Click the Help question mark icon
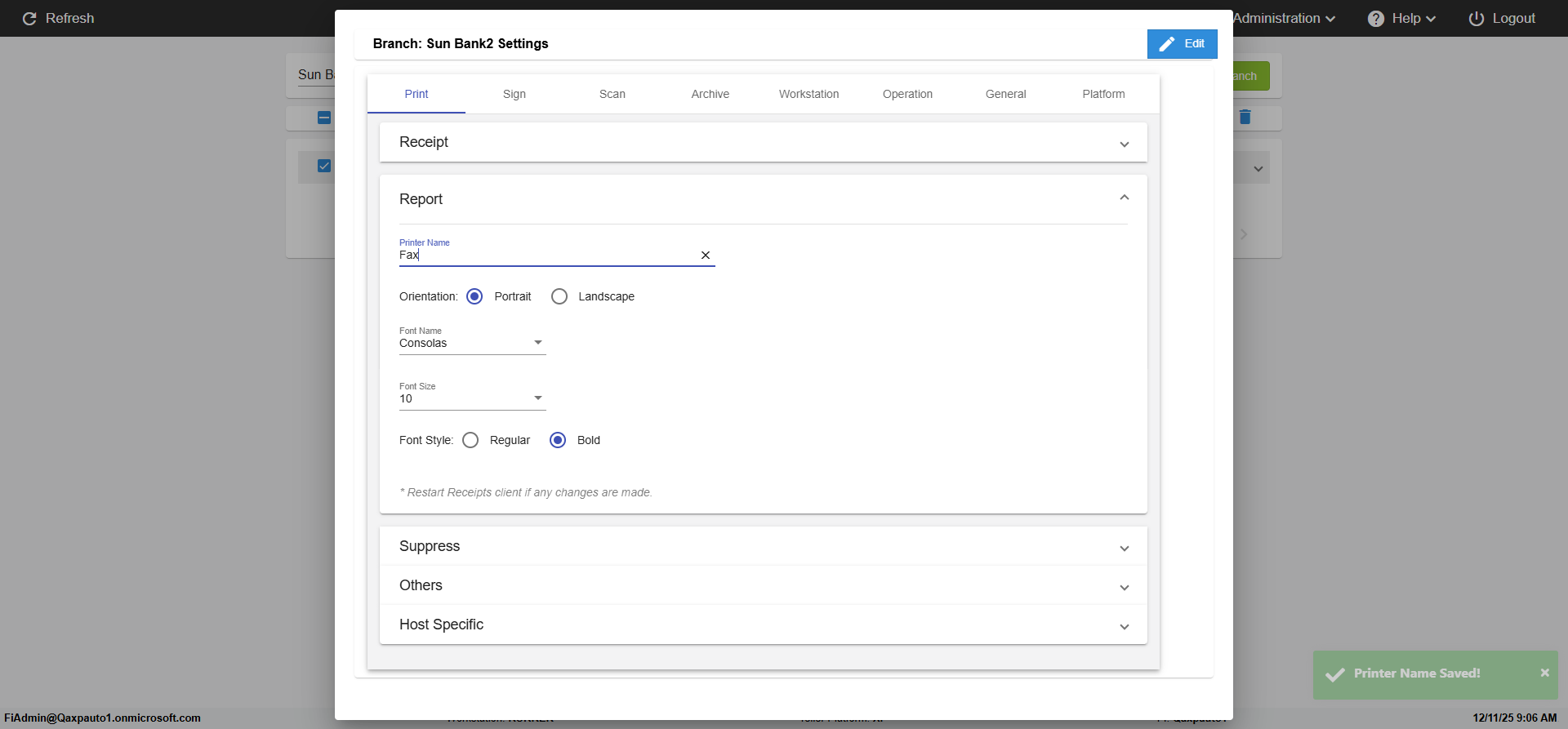Image resolution: width=1568 pixels, height=729 pixels. coord(1376,19)
